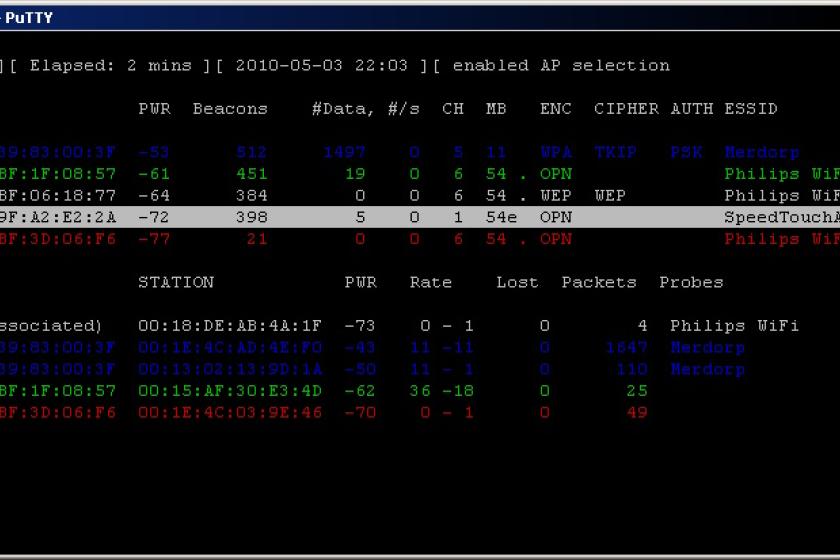
Task: Click red power value '-77'
Action: tap(154, 239)
